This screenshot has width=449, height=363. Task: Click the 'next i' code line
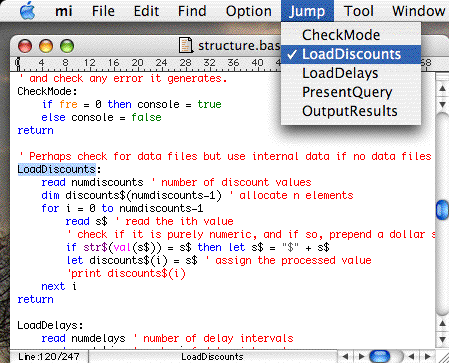(x=59, y=286)
